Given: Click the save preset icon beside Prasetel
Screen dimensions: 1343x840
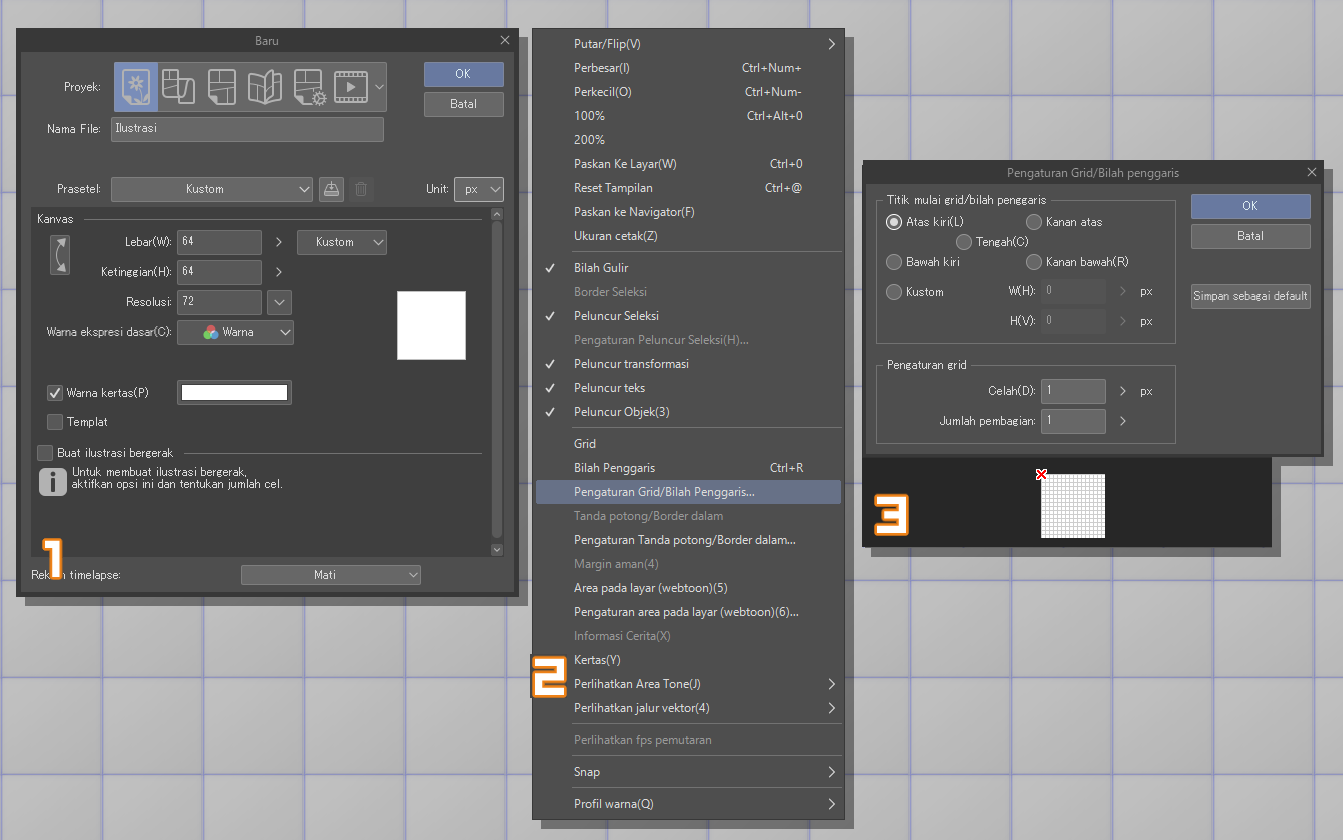Looking at the screenshot, I should (x=332, y=189).
